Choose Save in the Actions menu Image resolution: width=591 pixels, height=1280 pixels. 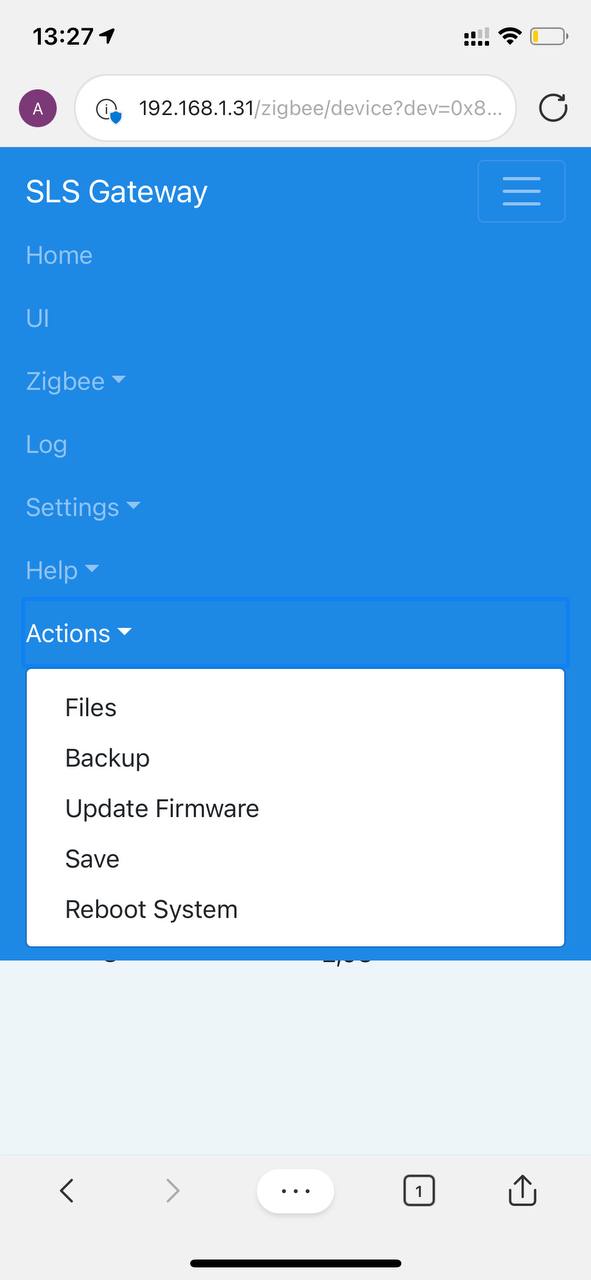click(x=295, y=859)
